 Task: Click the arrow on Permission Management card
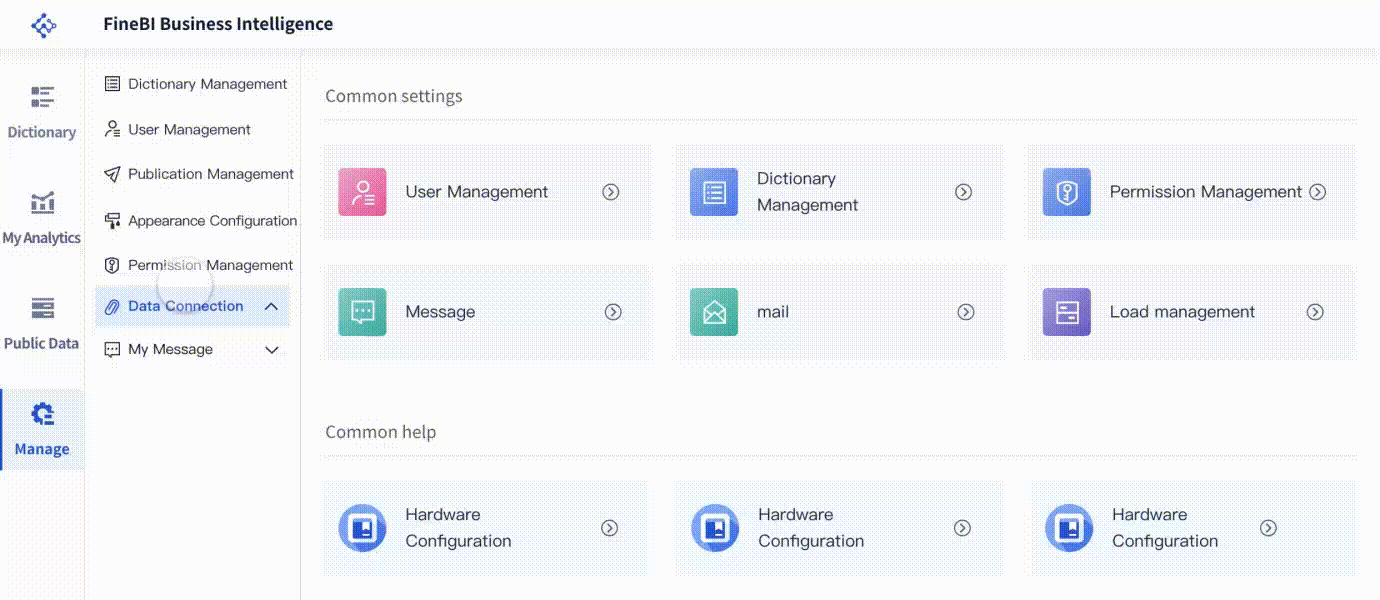(x=1318, y=192)
